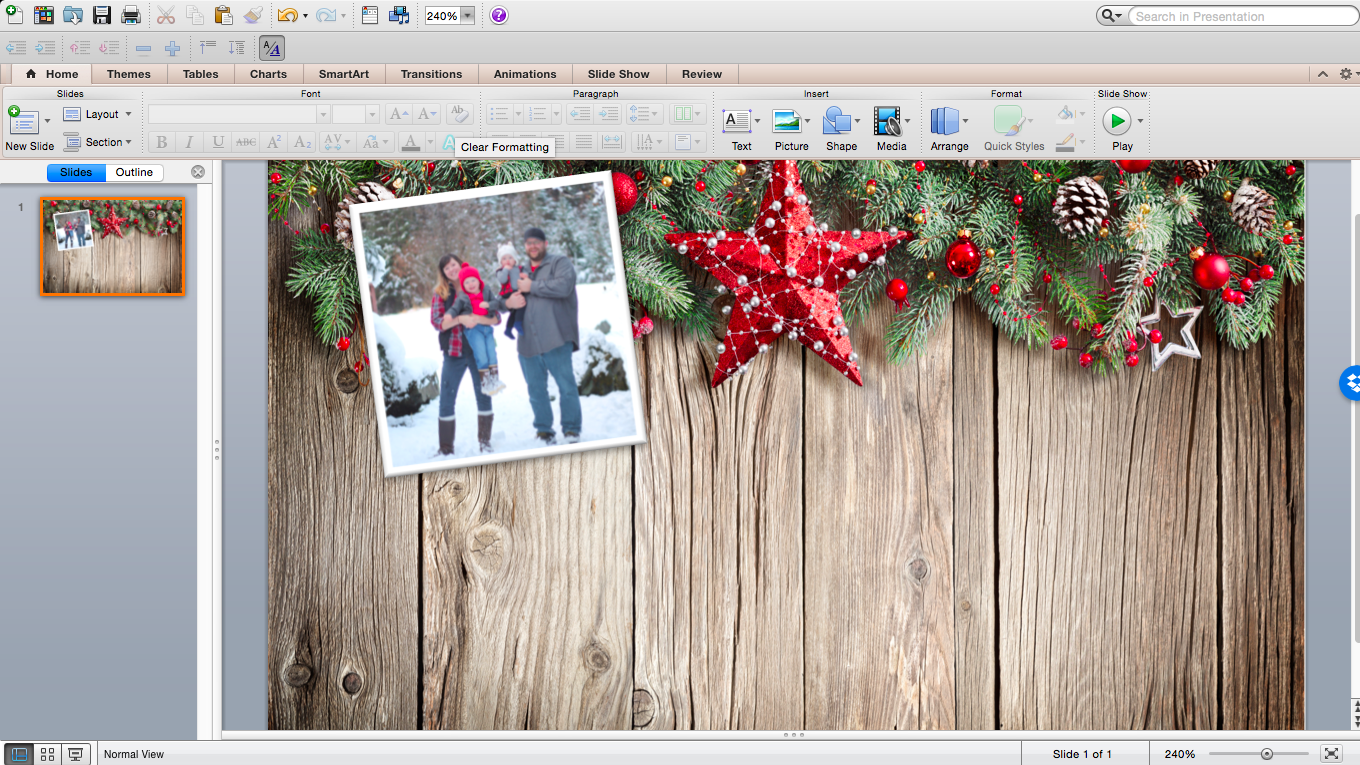Open the purple Help icon
The image size is (1360, 765).
499,15
